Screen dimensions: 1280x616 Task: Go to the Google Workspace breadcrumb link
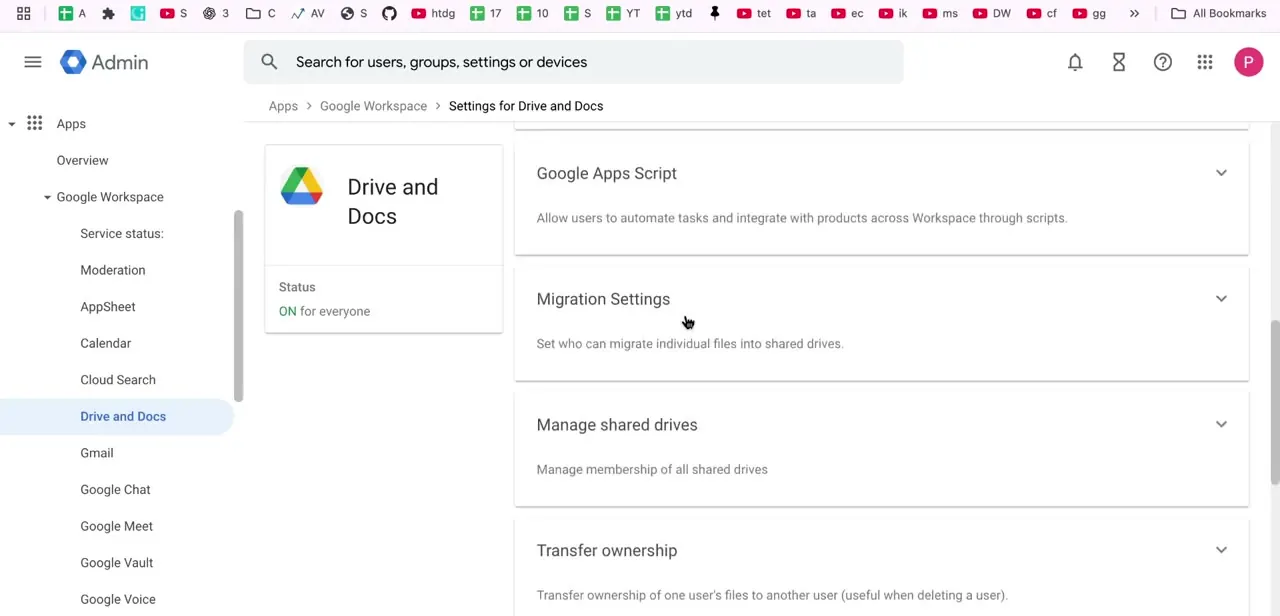coord(373,106)
